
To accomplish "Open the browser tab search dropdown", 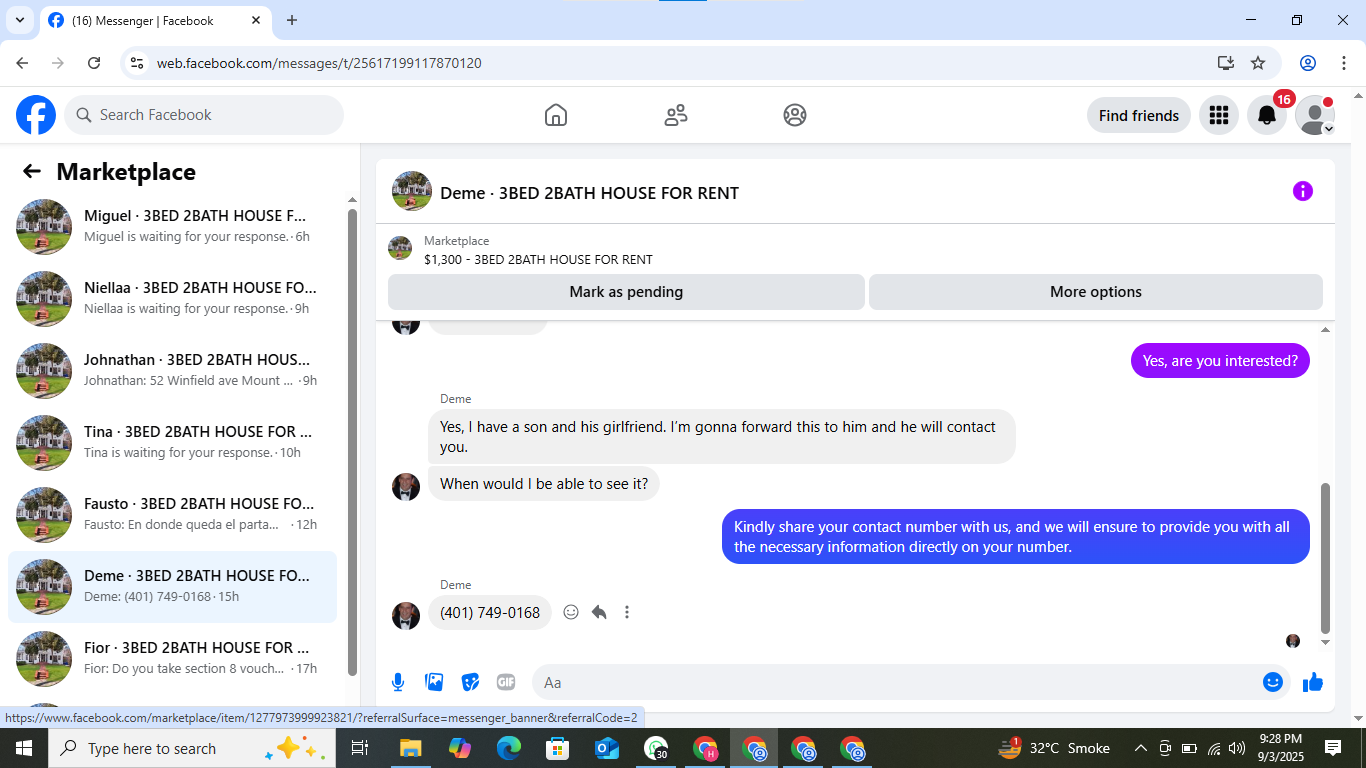I will coord(19,20).
